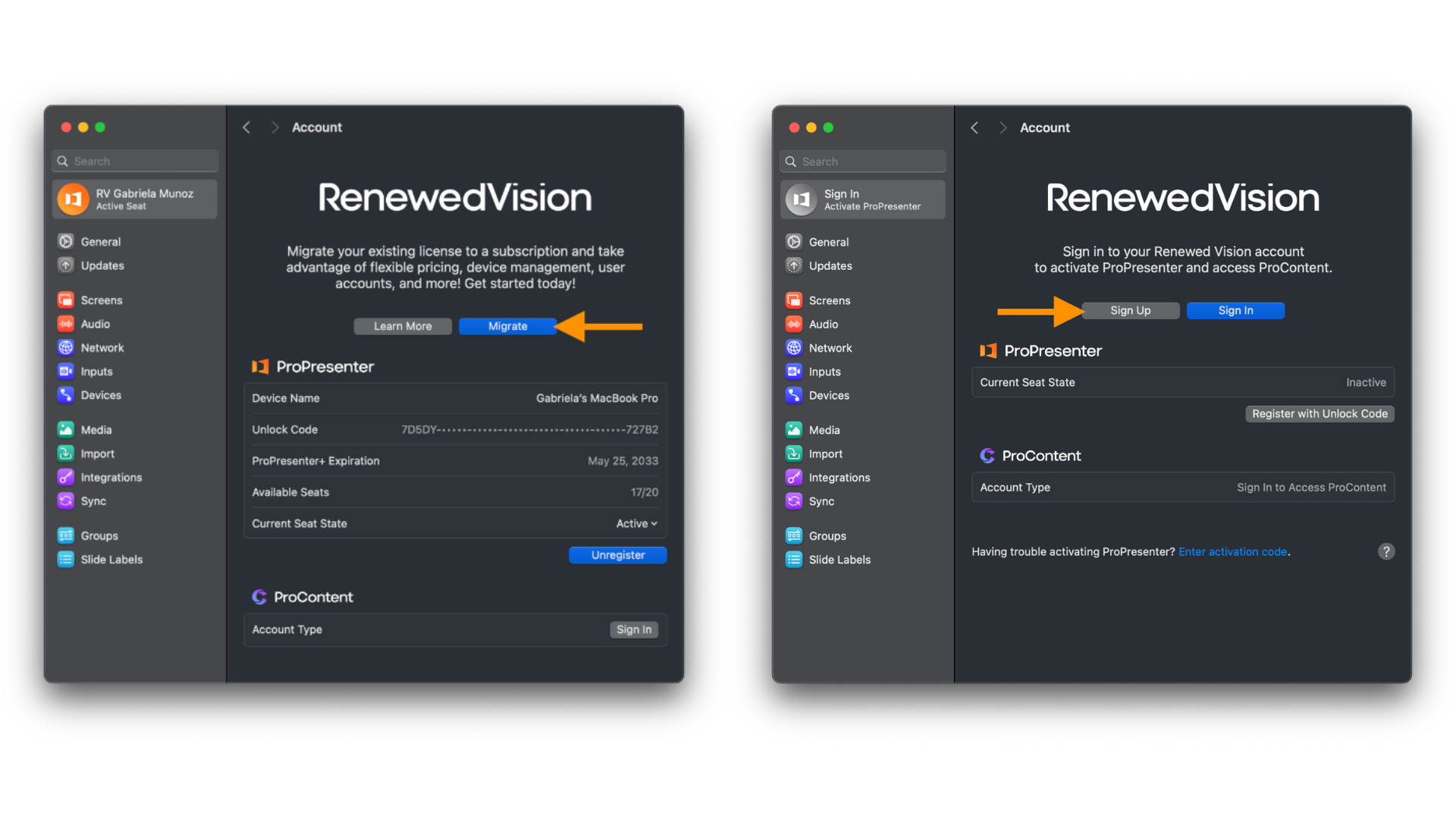
Task: Click Sign In button under ProContent
Action: coord(634,629)
